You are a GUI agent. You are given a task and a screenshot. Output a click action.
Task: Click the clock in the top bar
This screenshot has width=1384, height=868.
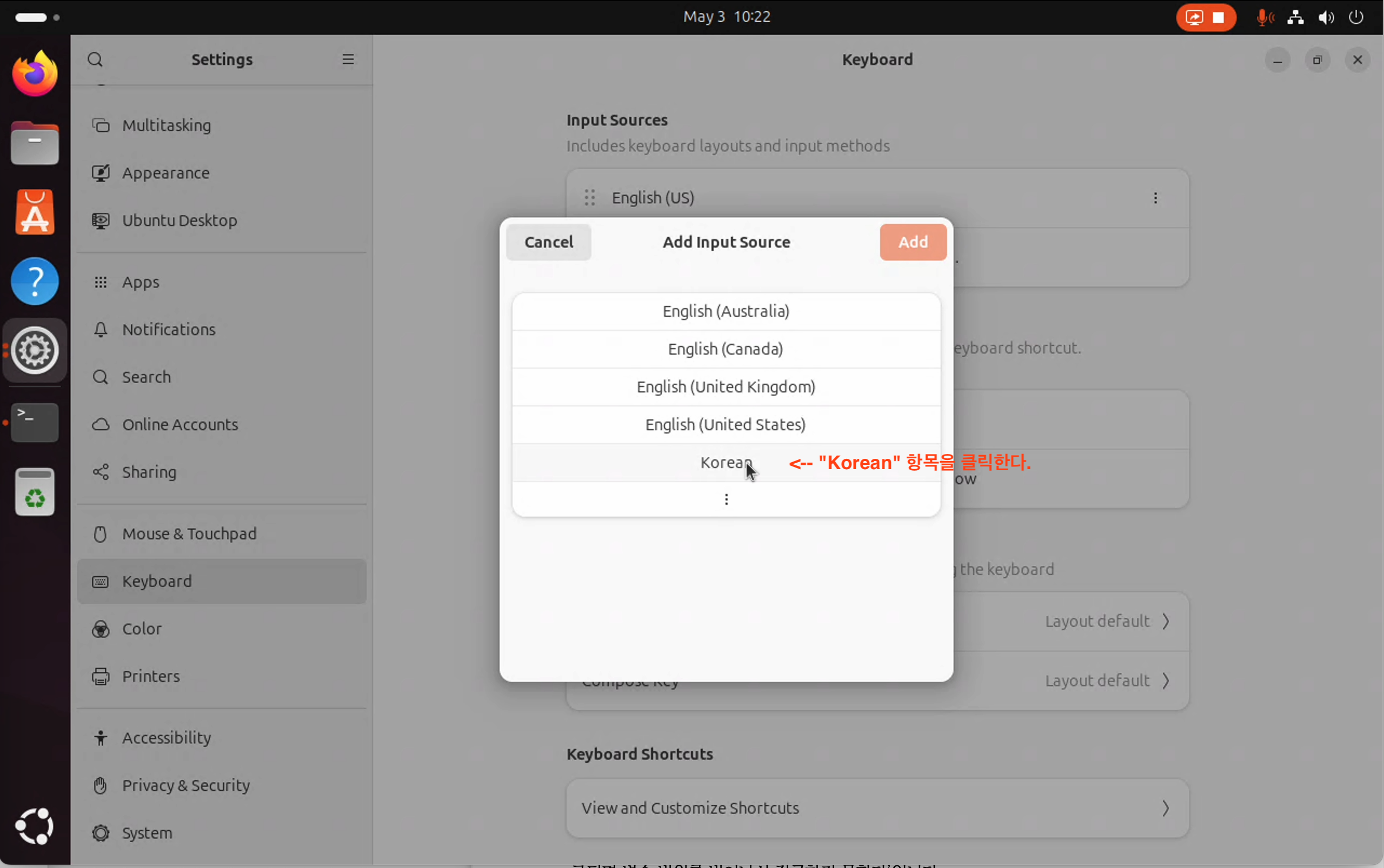(x=727, y=17)
